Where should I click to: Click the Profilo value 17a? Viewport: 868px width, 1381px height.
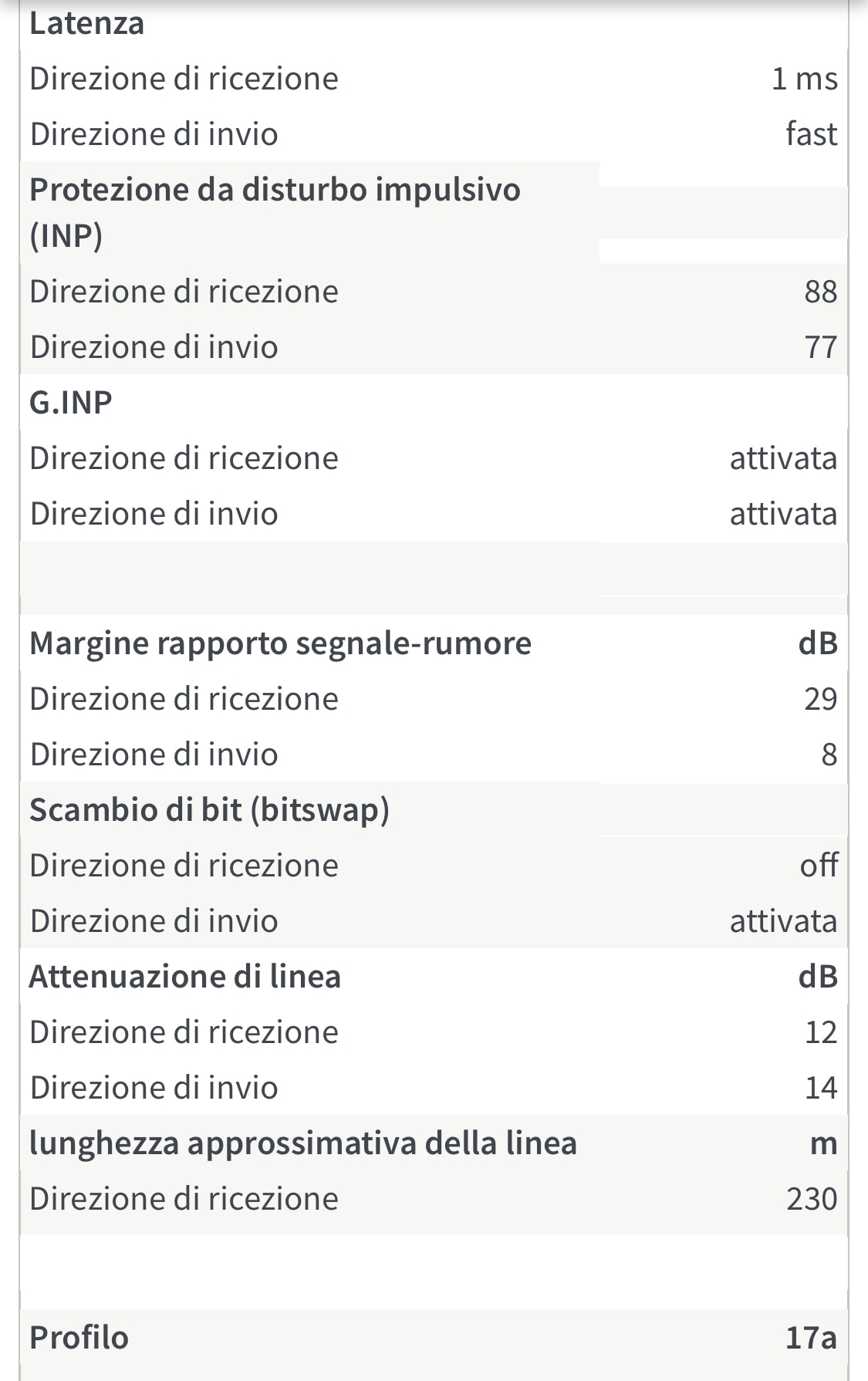(x=811, y=1337)
